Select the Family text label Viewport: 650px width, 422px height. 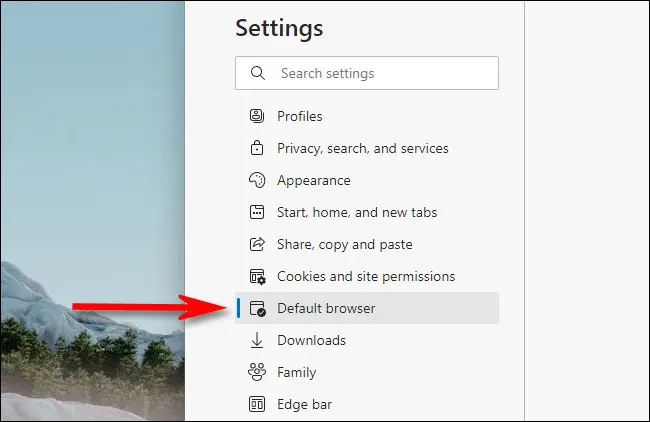(x=296, y=372)
